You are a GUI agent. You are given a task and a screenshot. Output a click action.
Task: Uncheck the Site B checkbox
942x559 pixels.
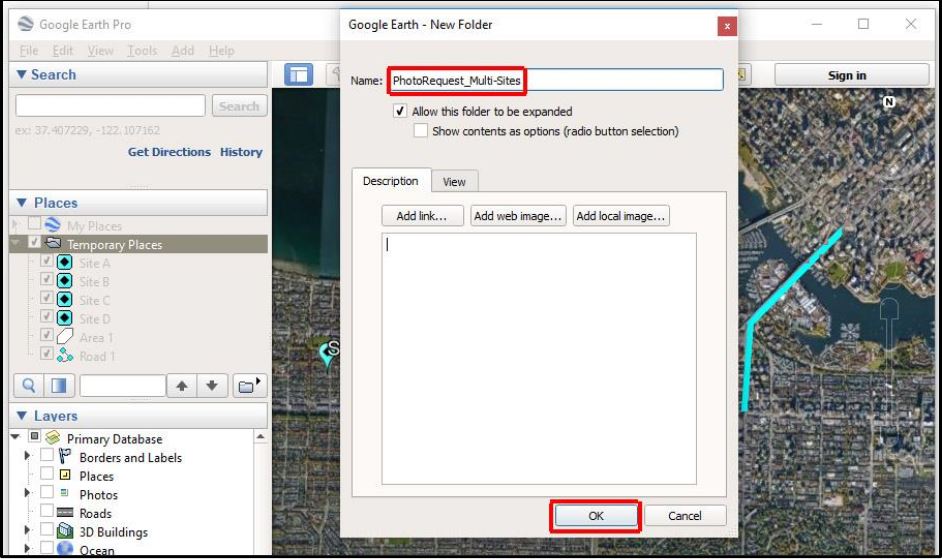(x=46, y=279)
